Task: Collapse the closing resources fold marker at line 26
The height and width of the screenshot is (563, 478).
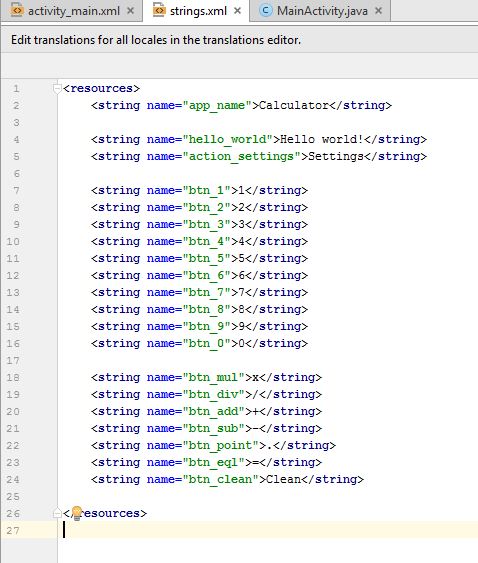Action: tap(57, 513)
